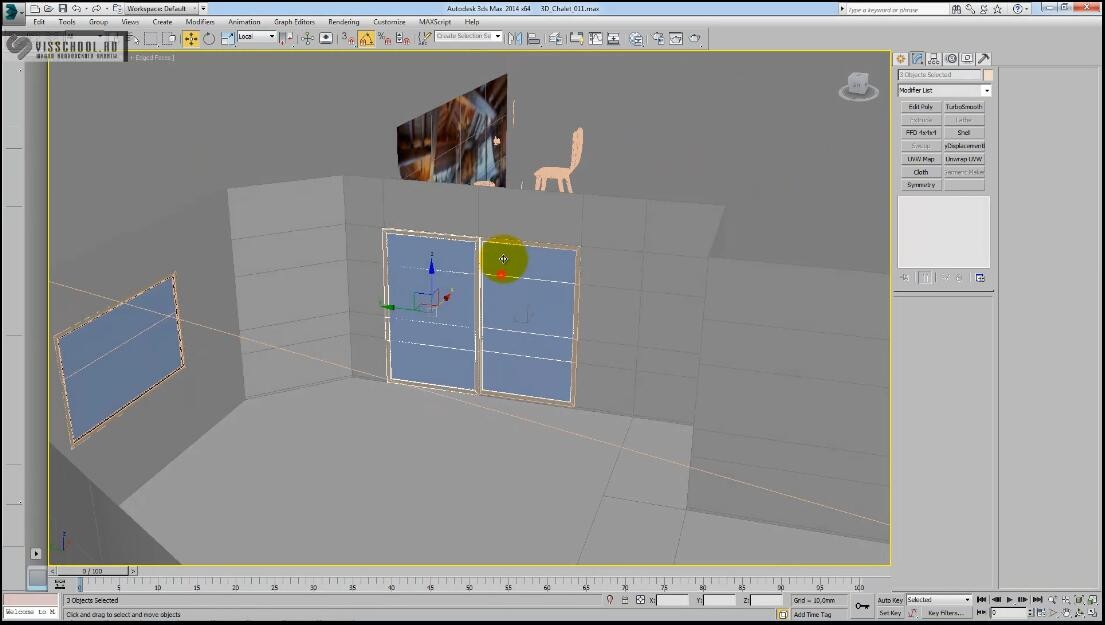Click the UVW Map modifier button
This screenshot has height=625, width=1105.
[921, 159]
